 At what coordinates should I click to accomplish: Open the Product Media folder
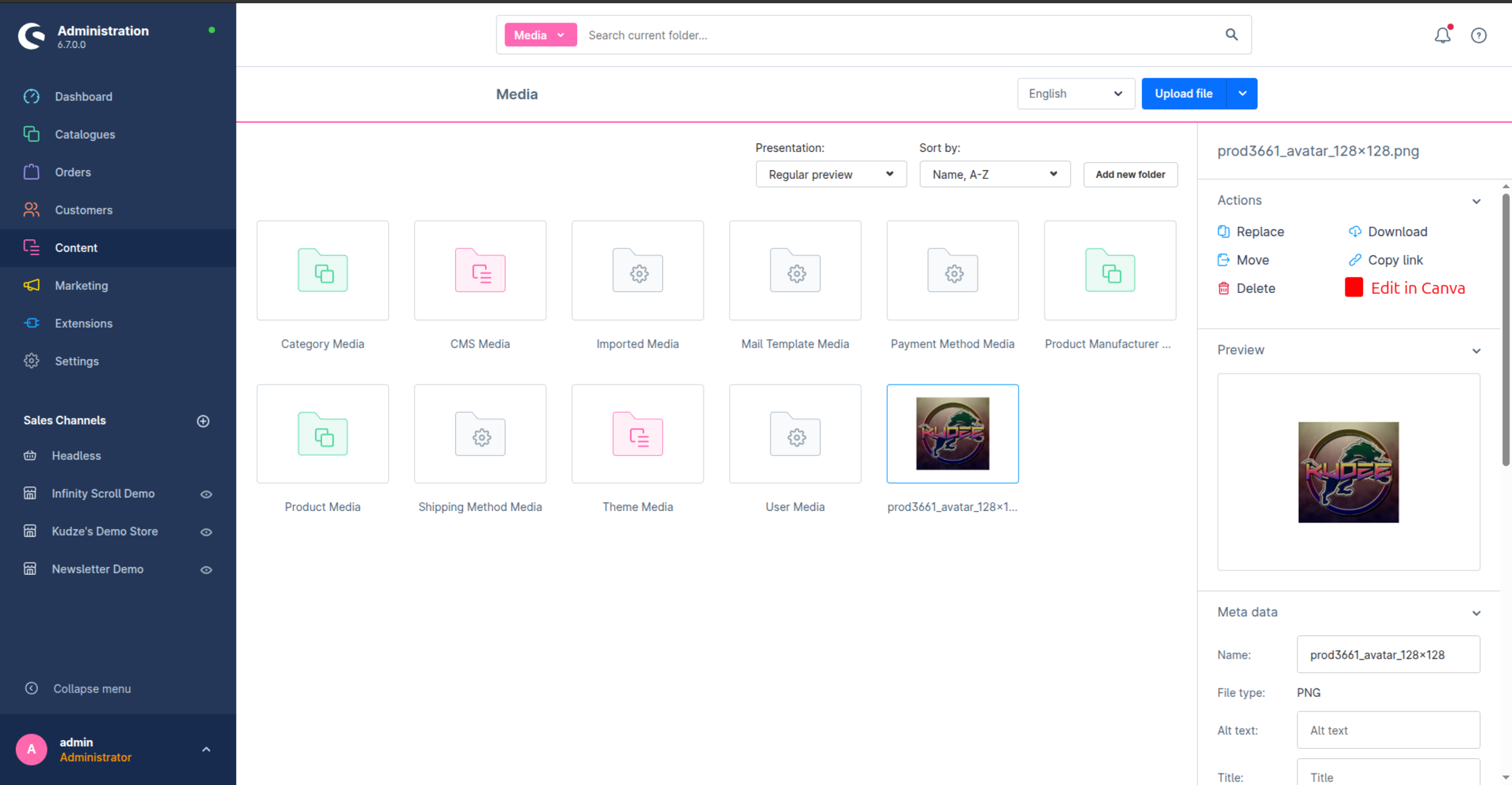pyautogui.click(x=323, y=434)
